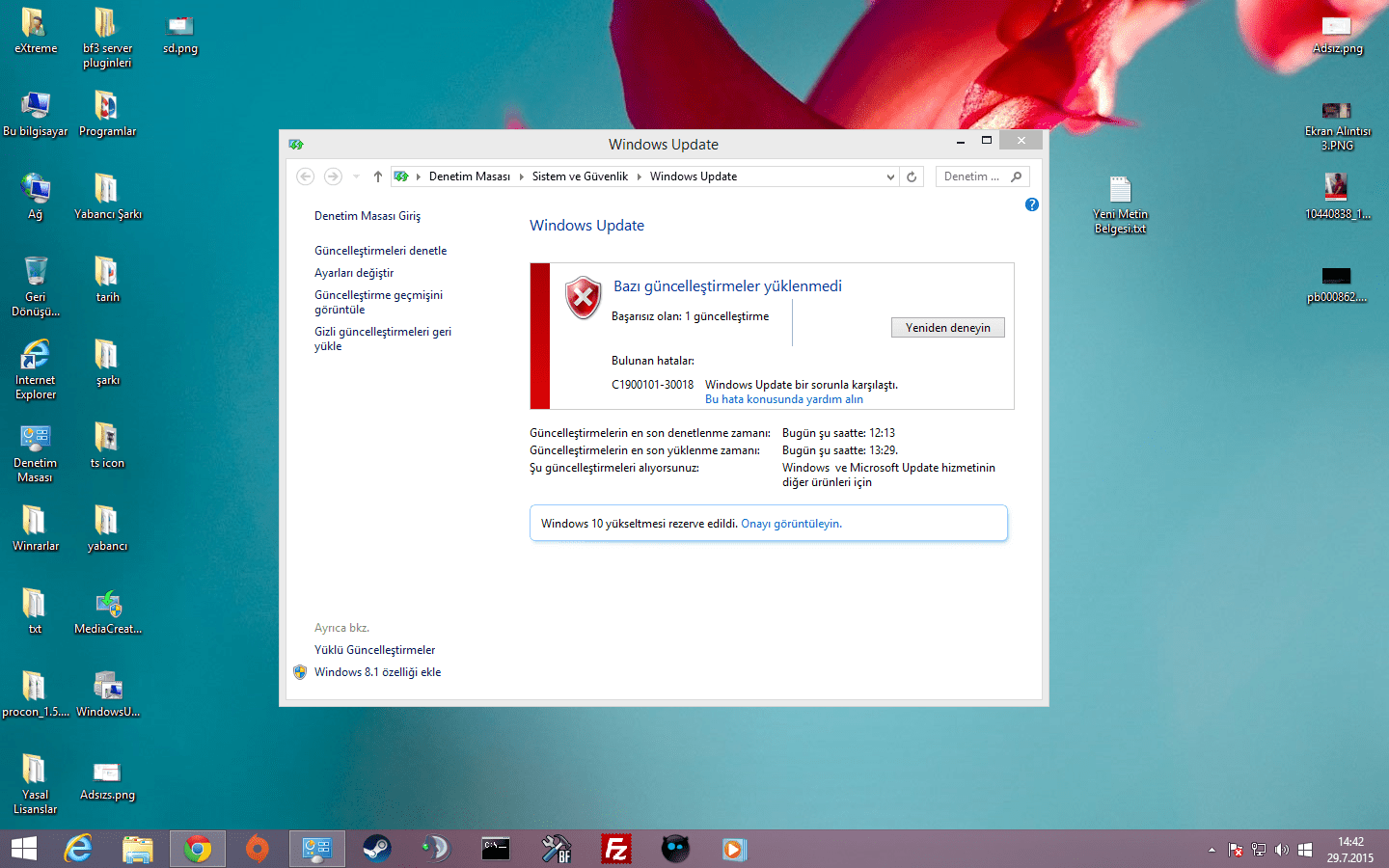View Güncelleştirme geçmişini görüntüle
This screenshot has width=1389, height=868.
pyautogui.click(x=379, y=302)
